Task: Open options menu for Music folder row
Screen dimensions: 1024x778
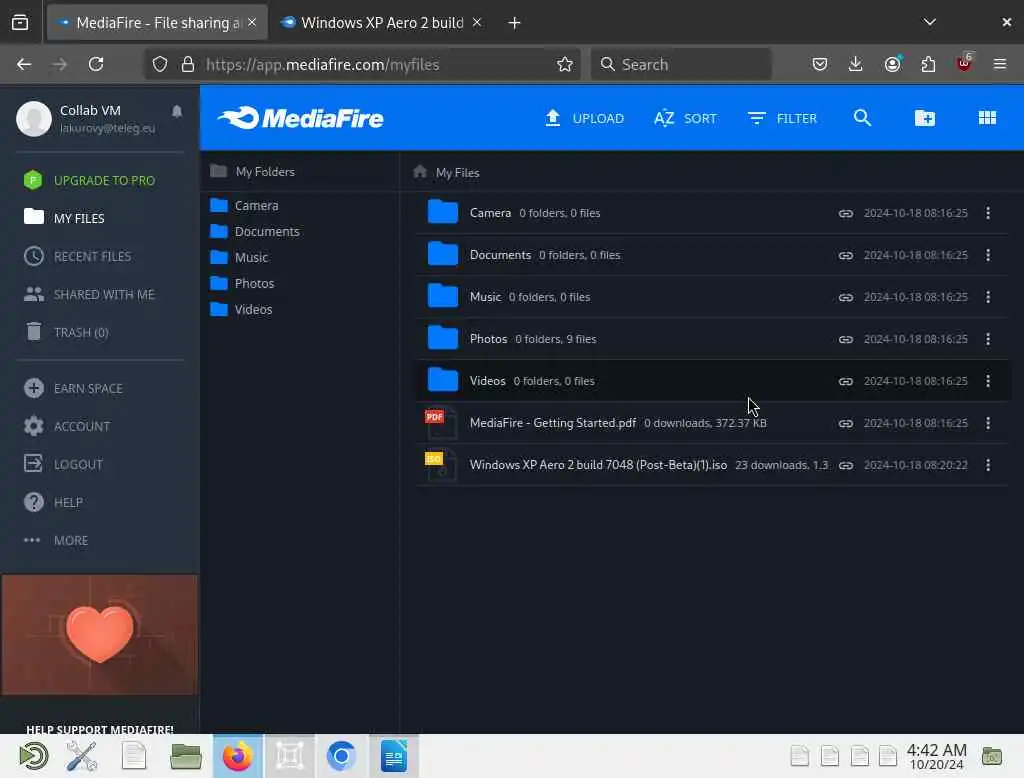Action: coord(987,297)
